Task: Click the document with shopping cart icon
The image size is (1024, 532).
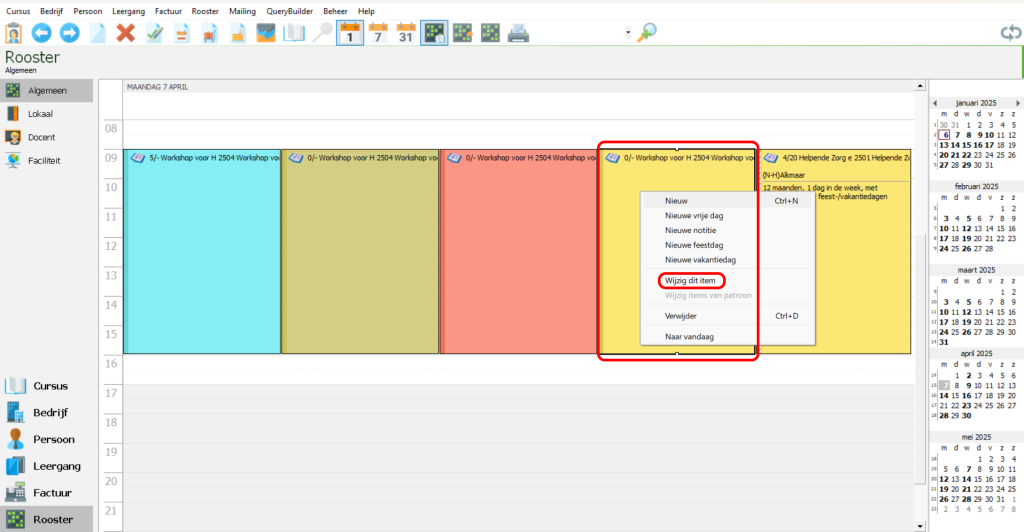Action: tap(210, 33)
